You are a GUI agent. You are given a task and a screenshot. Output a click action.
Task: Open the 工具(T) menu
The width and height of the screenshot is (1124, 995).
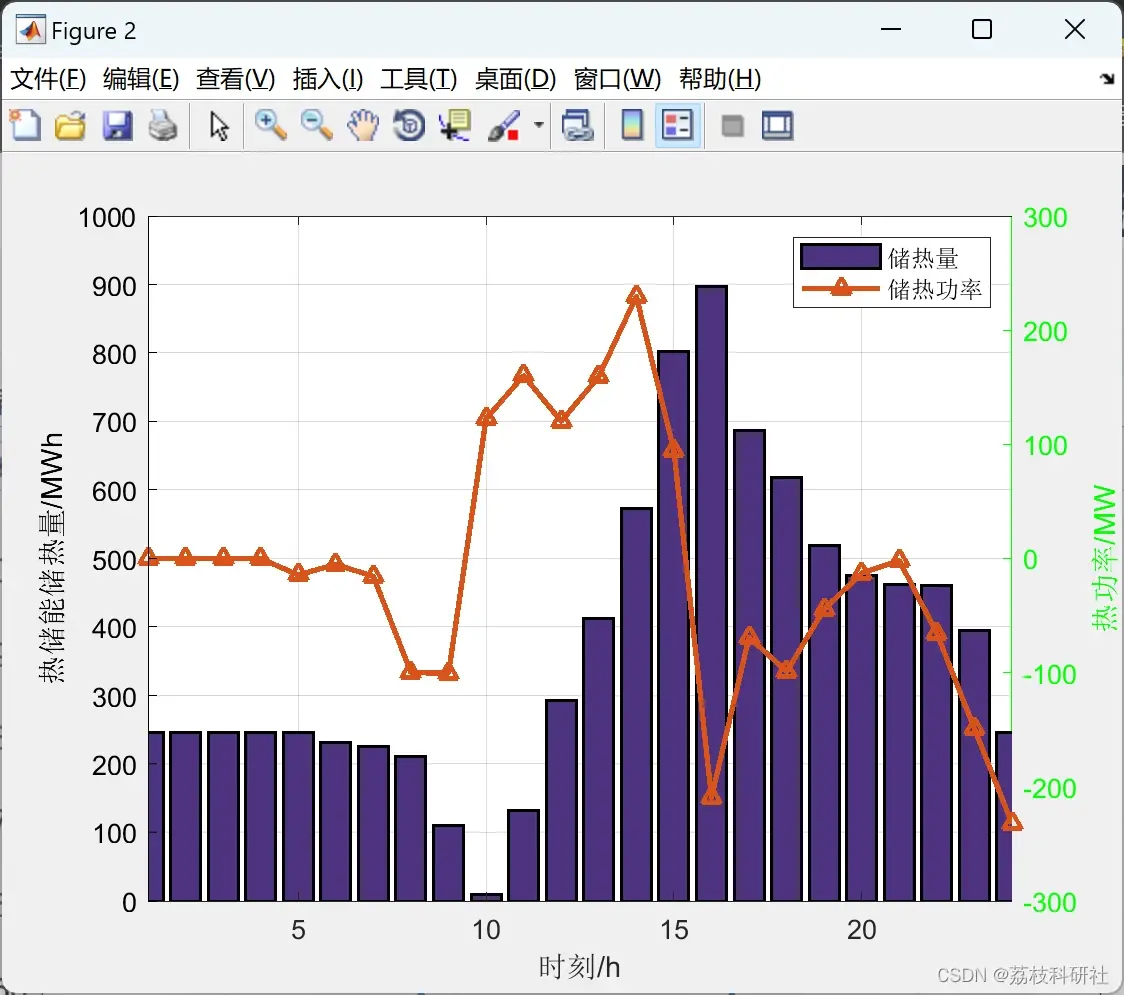click(419, 79)
